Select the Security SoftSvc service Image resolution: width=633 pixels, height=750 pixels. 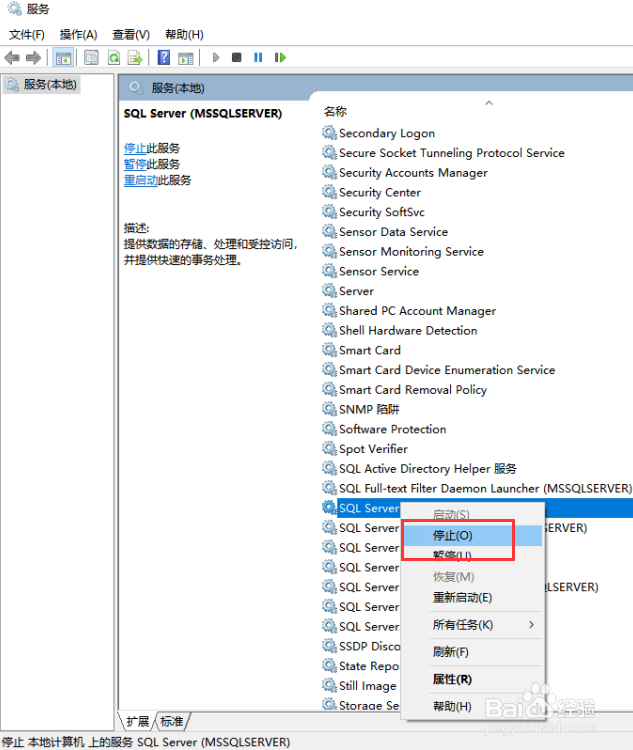click(381, 212)
